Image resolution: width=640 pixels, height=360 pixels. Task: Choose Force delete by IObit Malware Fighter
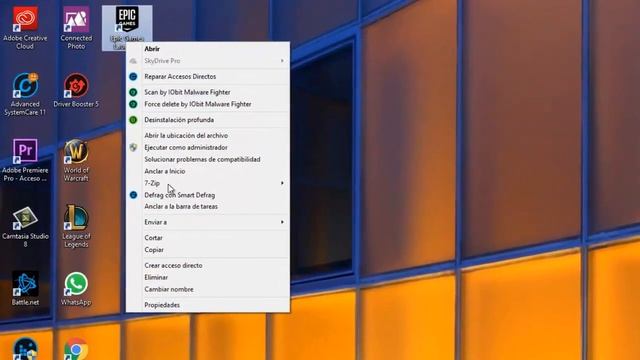tap(208, 104)
